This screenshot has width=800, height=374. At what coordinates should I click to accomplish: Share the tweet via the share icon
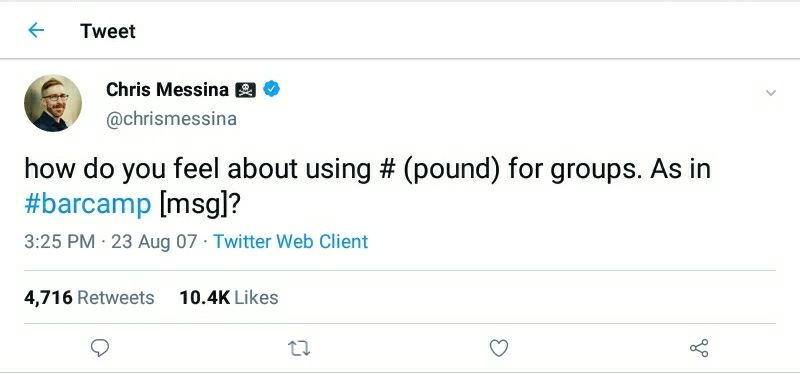(699, 348)
